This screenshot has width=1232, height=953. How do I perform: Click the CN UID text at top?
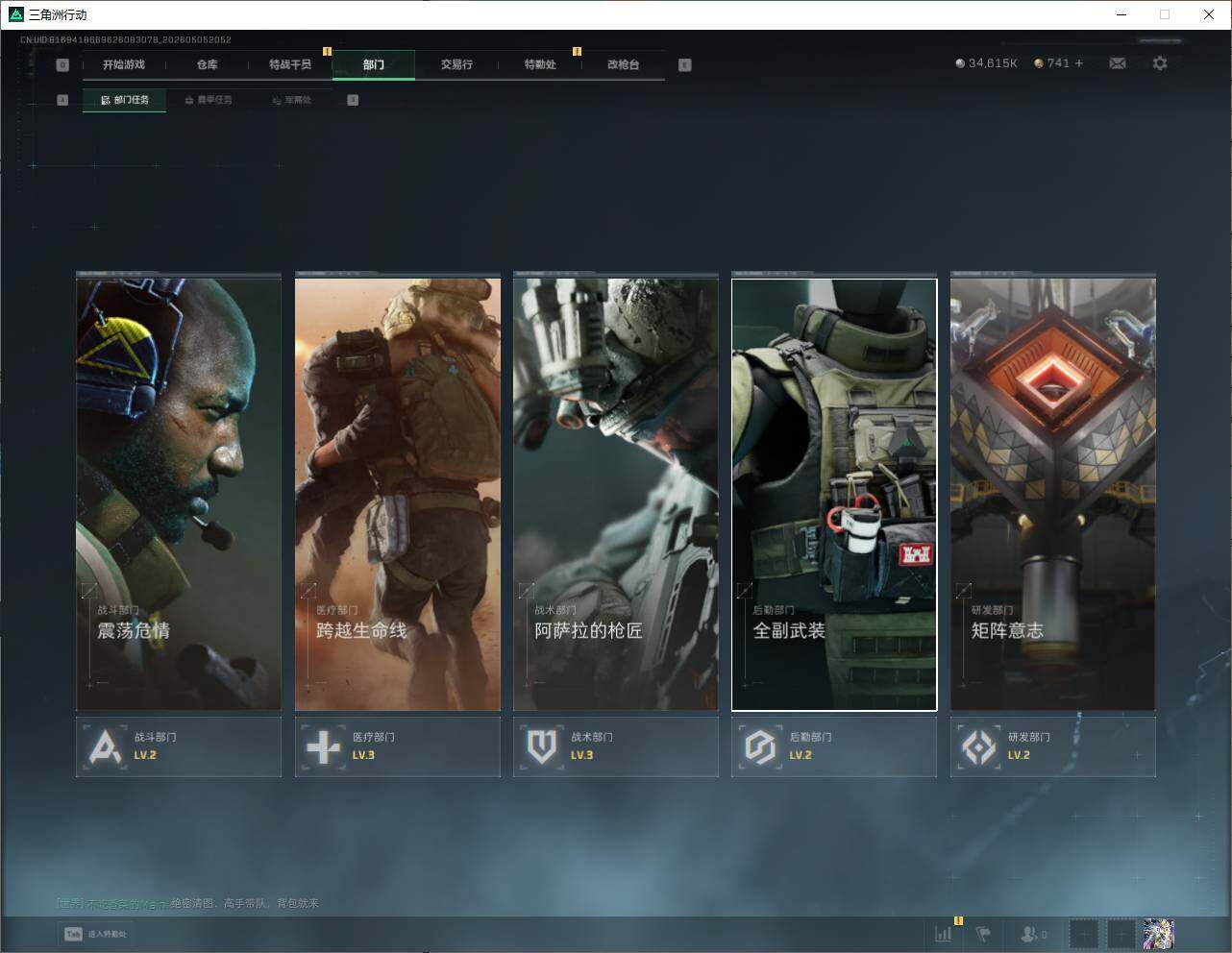coord(126,39)
